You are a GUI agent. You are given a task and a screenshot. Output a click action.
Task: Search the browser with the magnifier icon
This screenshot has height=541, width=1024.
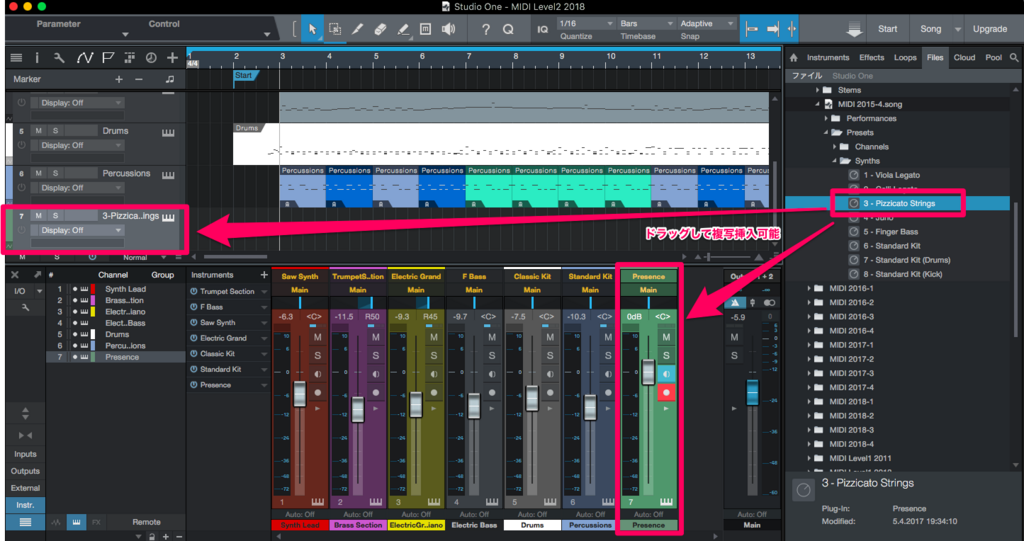(1014, 57)
